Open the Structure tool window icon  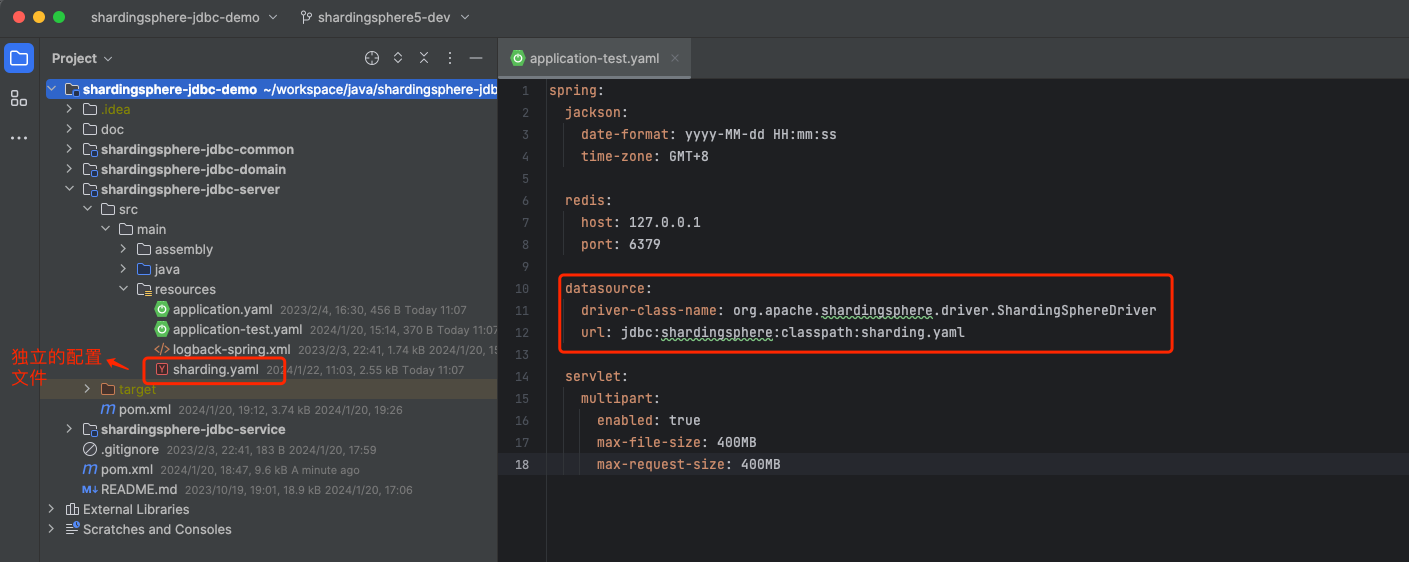coord(19,98)
